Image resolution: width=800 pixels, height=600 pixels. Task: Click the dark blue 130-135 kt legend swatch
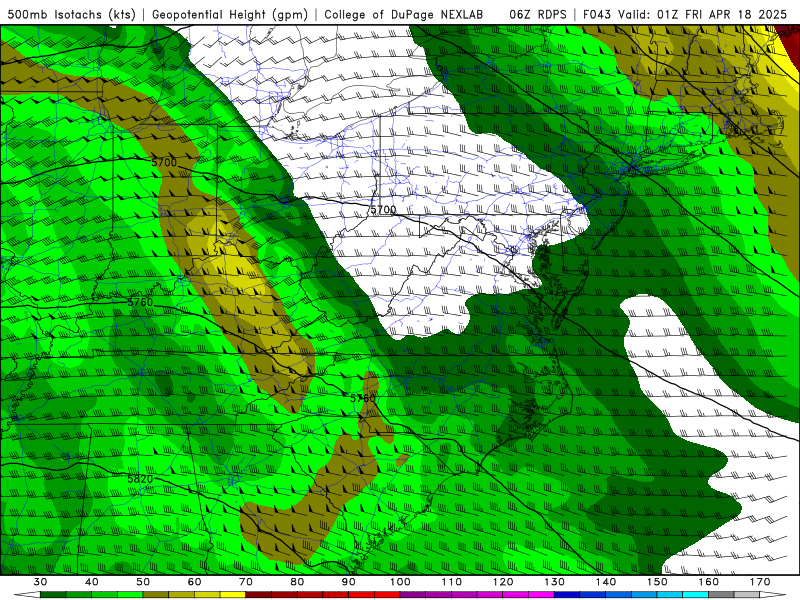tap(567, 595)
